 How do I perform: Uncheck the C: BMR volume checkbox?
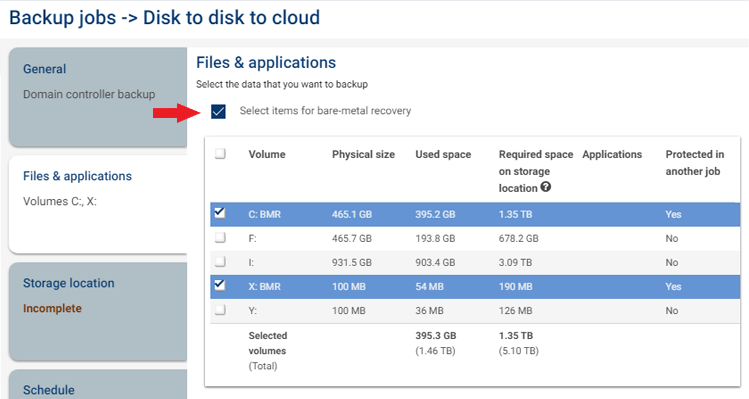[x=220, y=212]
